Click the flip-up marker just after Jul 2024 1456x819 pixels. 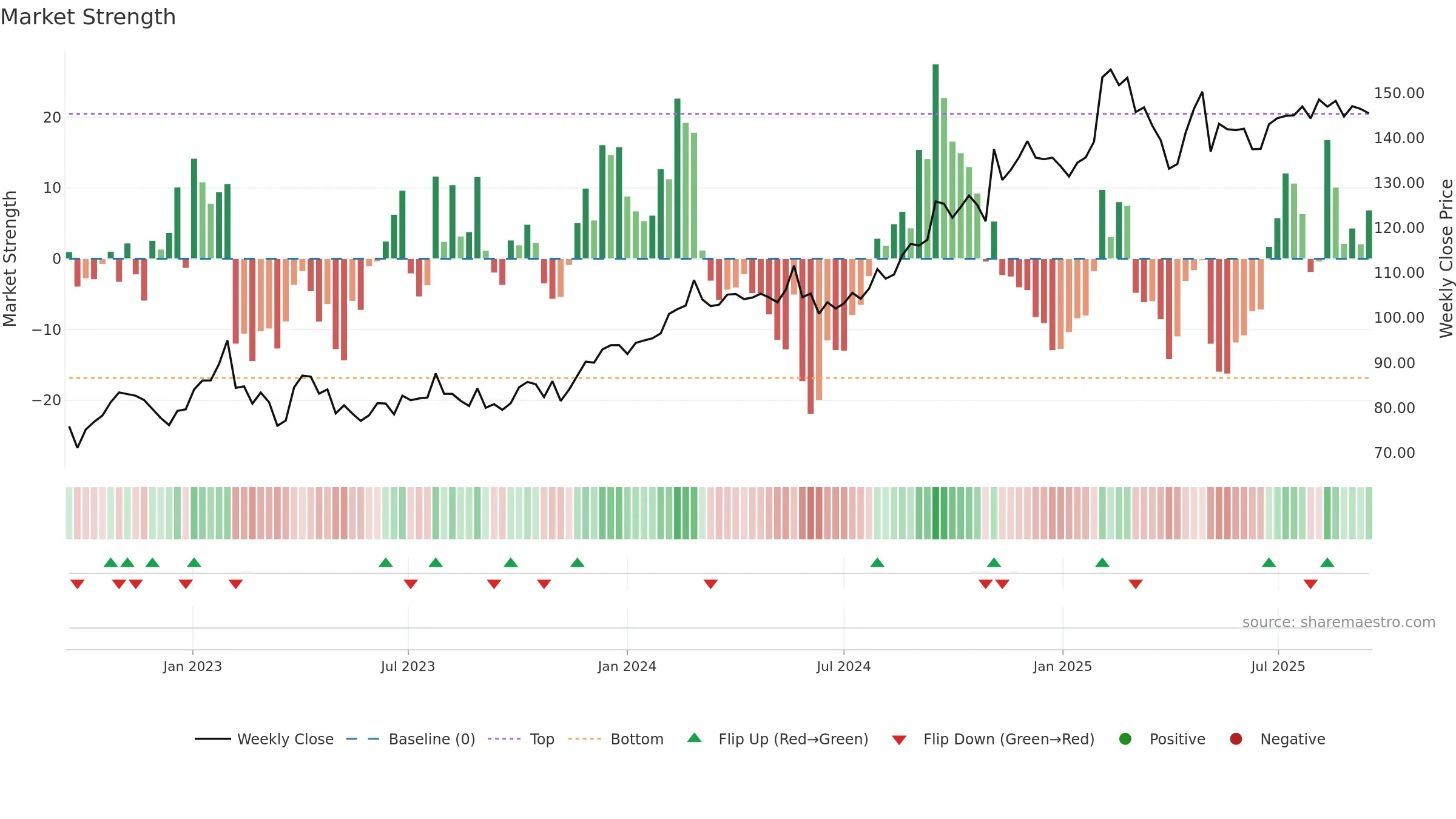pyautogui.click(x=877, y=562)
